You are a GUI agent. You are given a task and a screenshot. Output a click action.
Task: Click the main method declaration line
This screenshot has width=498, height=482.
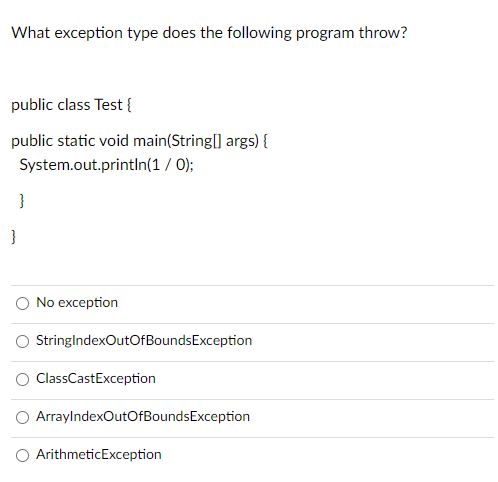coord(139,141)
